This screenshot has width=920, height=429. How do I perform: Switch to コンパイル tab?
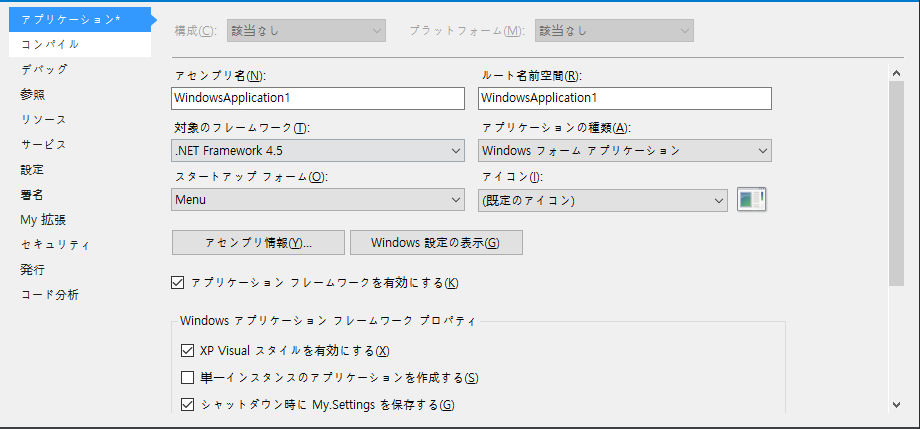50,44
